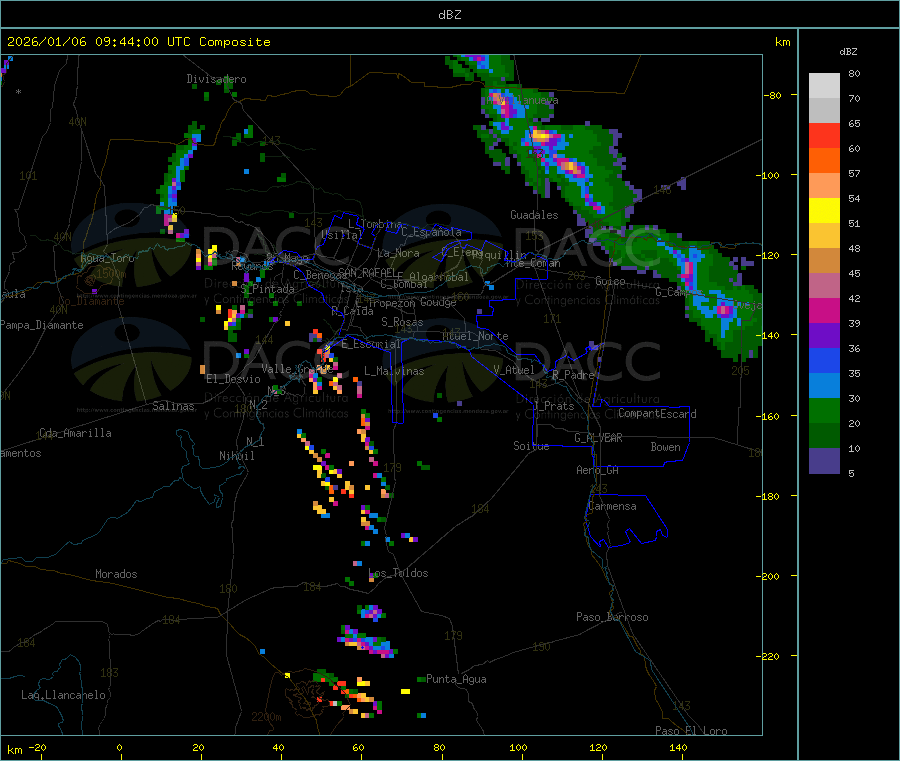Click the dBZ title at top

[449, 15]
